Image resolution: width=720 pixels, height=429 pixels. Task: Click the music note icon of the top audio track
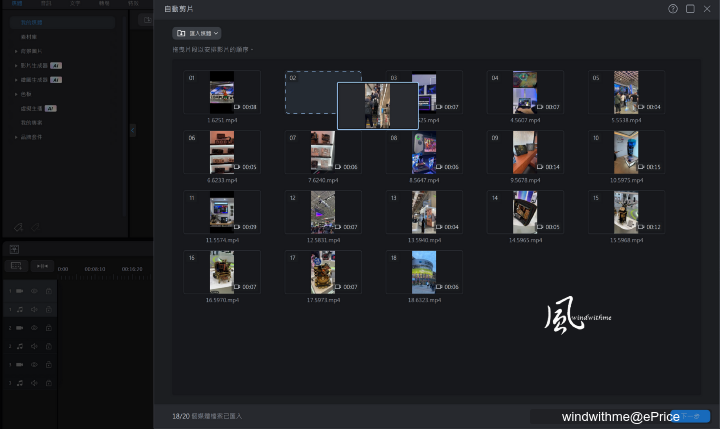pos(19,310)
